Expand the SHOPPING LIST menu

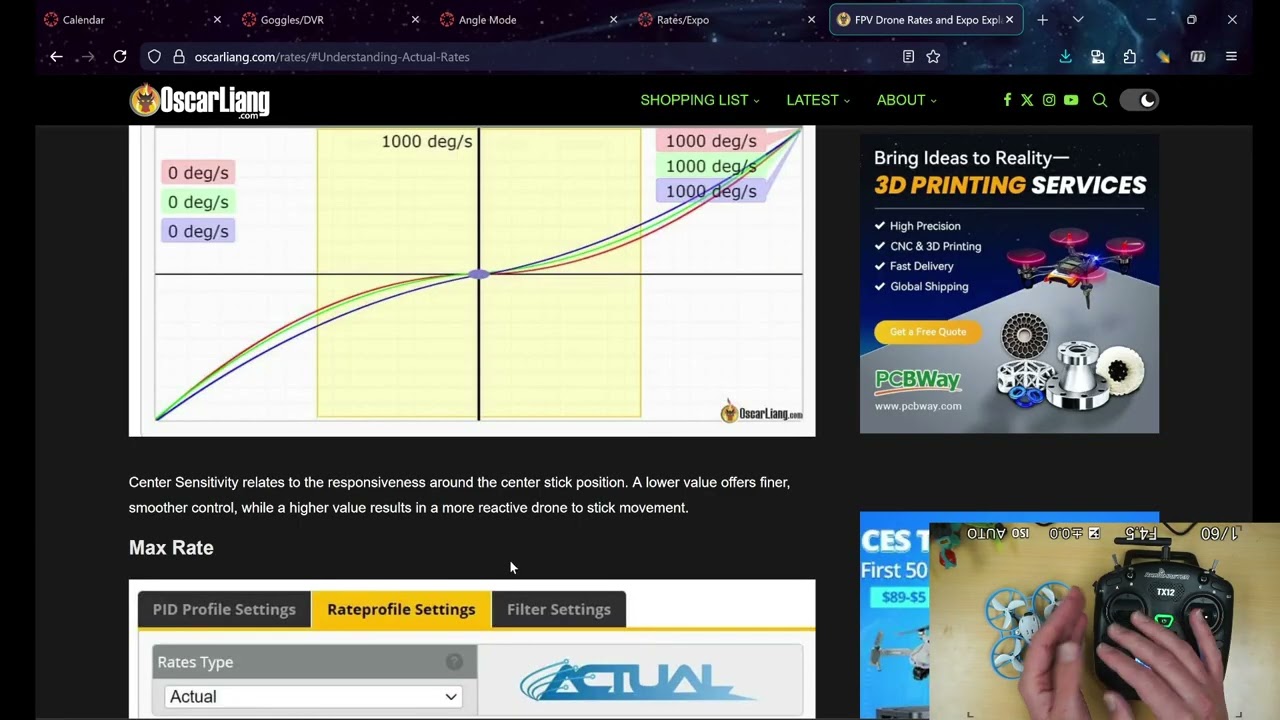pos(700,100)
